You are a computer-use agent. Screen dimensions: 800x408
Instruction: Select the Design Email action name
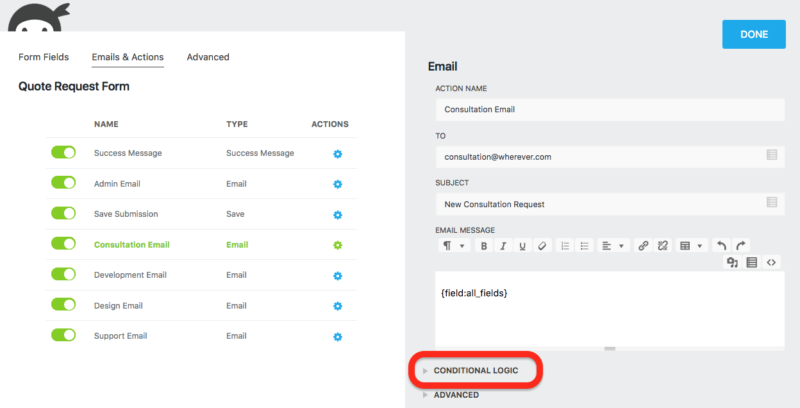click(118, 305)
